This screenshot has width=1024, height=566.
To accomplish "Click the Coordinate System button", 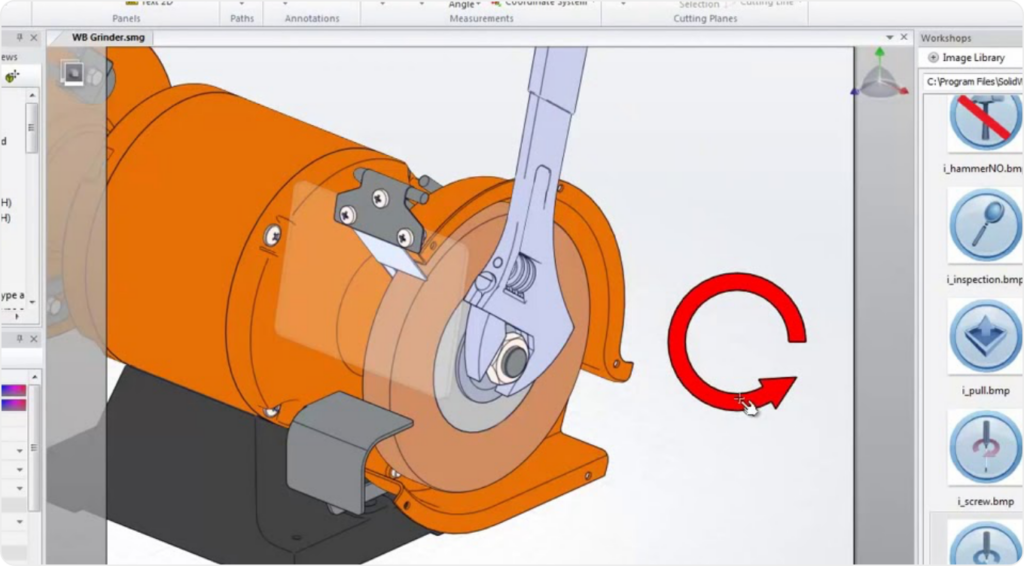I will click(545, 4).
